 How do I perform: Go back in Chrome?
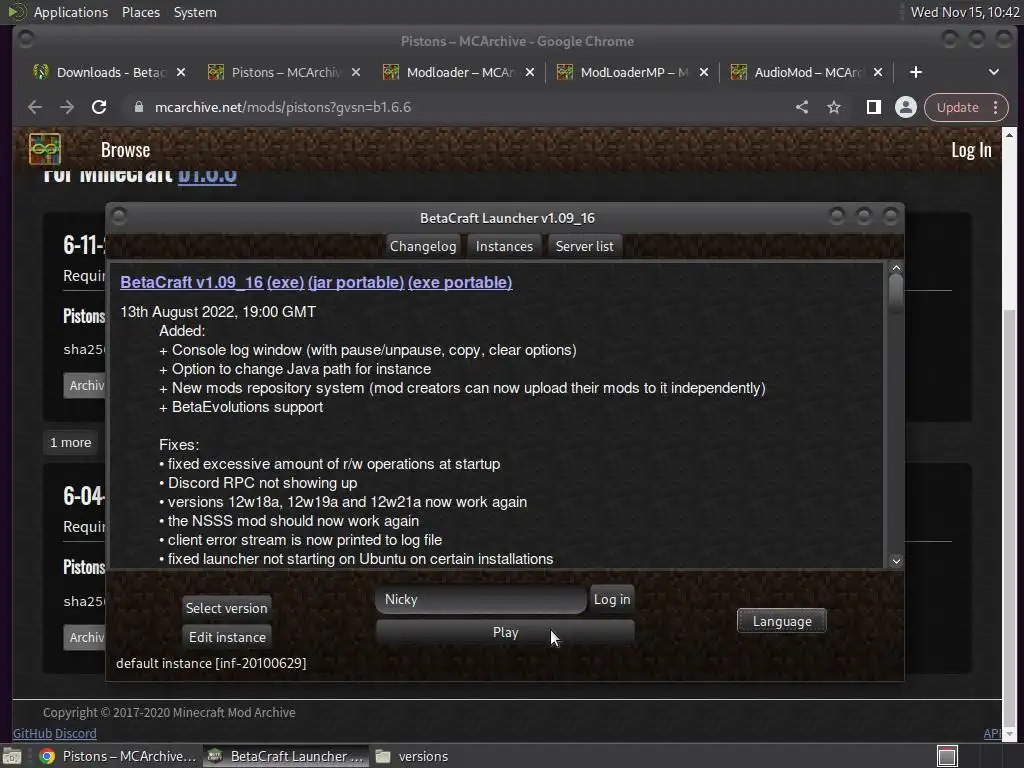35,107
